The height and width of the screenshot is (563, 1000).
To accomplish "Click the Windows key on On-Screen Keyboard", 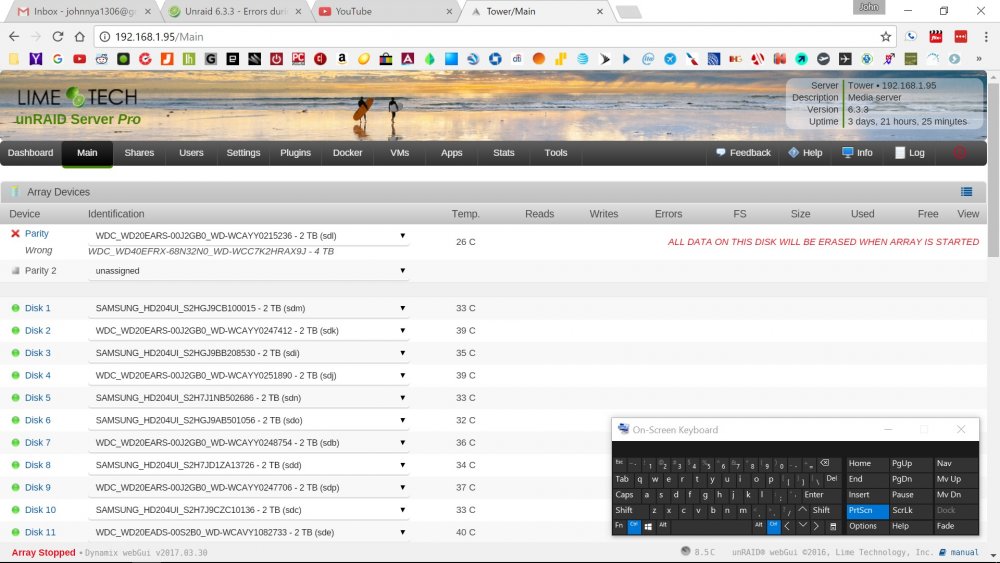I will (648, 526).
